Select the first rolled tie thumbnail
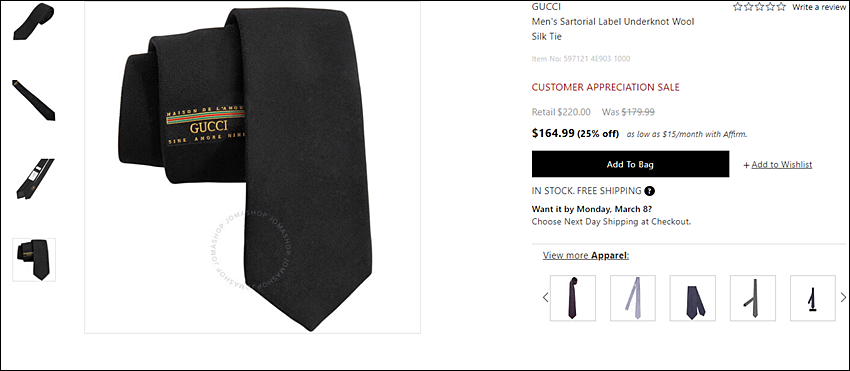 pos(34,21)
